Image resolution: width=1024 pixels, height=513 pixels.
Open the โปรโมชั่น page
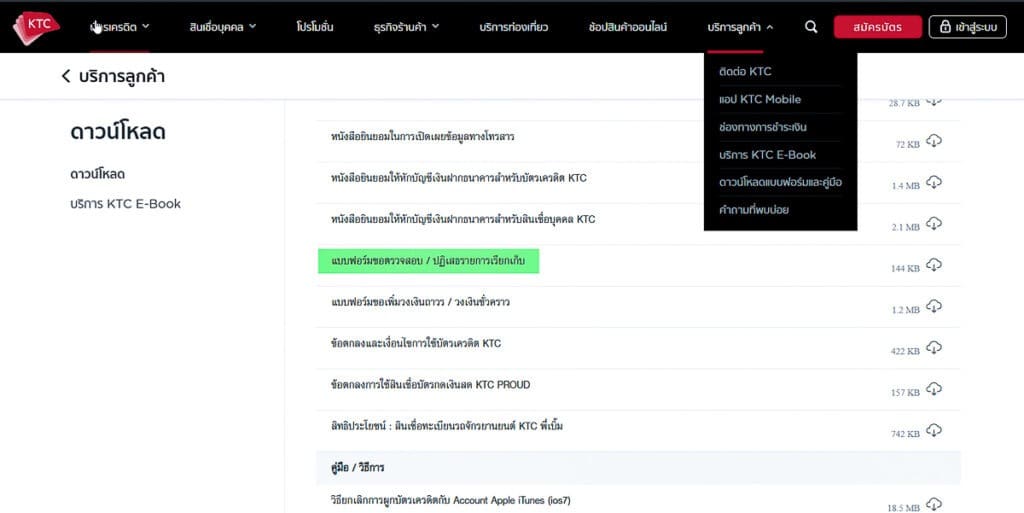coord(315,27)
